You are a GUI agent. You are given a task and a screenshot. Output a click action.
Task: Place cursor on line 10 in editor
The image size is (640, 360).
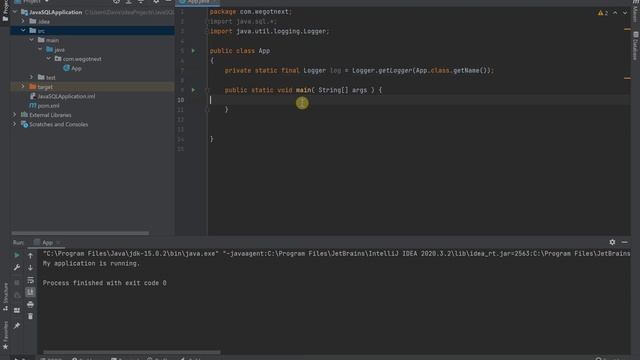click(419, 100)
